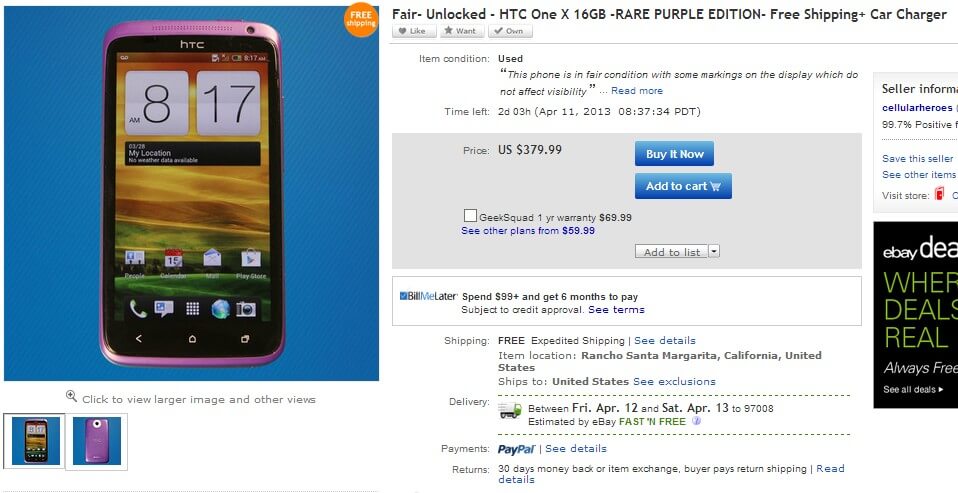Image resolution: width=958 pixels, height=493 pixels.
Task: Click the red store icon beside Visit store
Action: pos(939,194)
